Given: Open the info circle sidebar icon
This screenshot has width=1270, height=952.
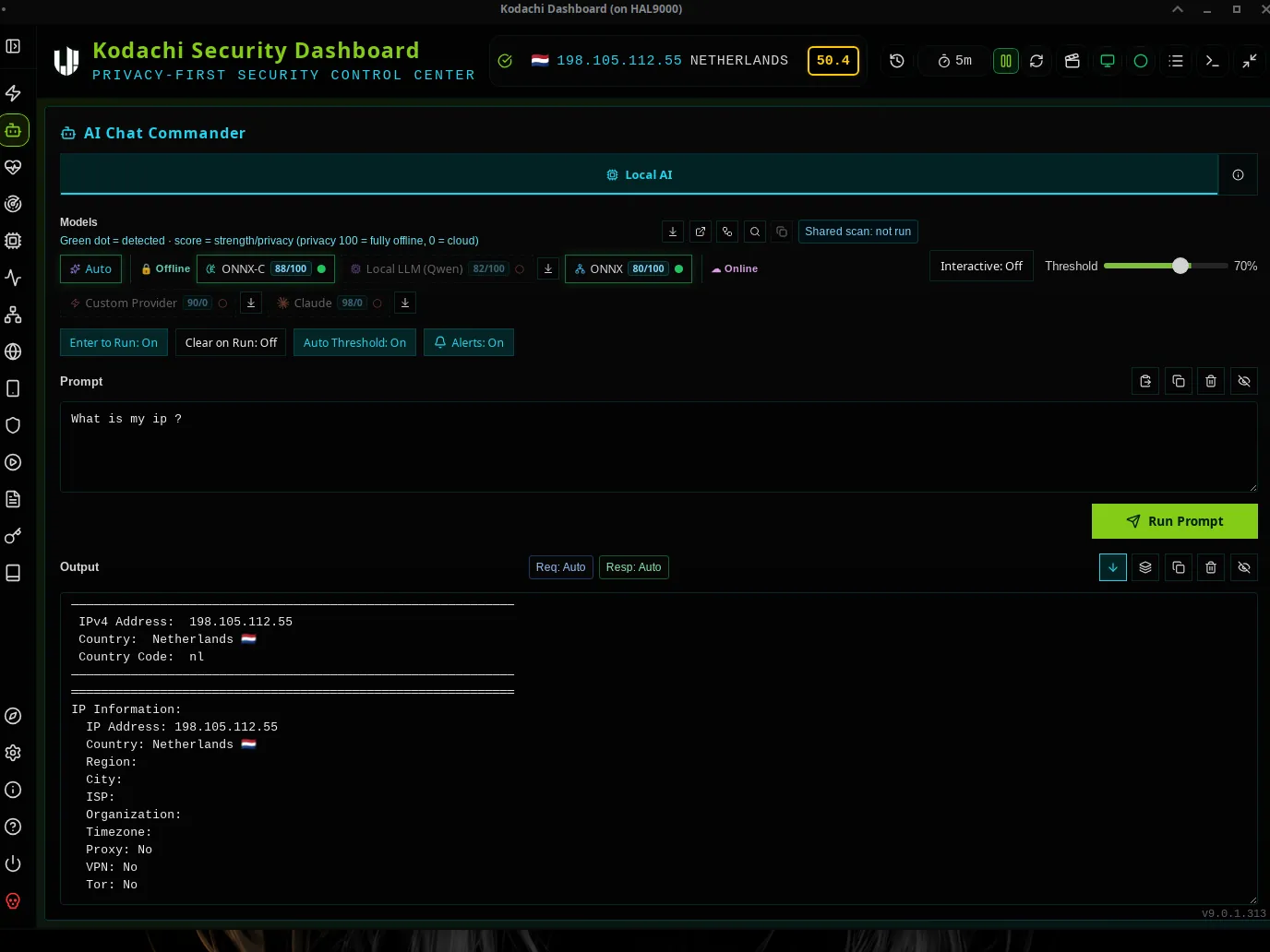Looking at the screenshot, I should [x=13, y=790].
